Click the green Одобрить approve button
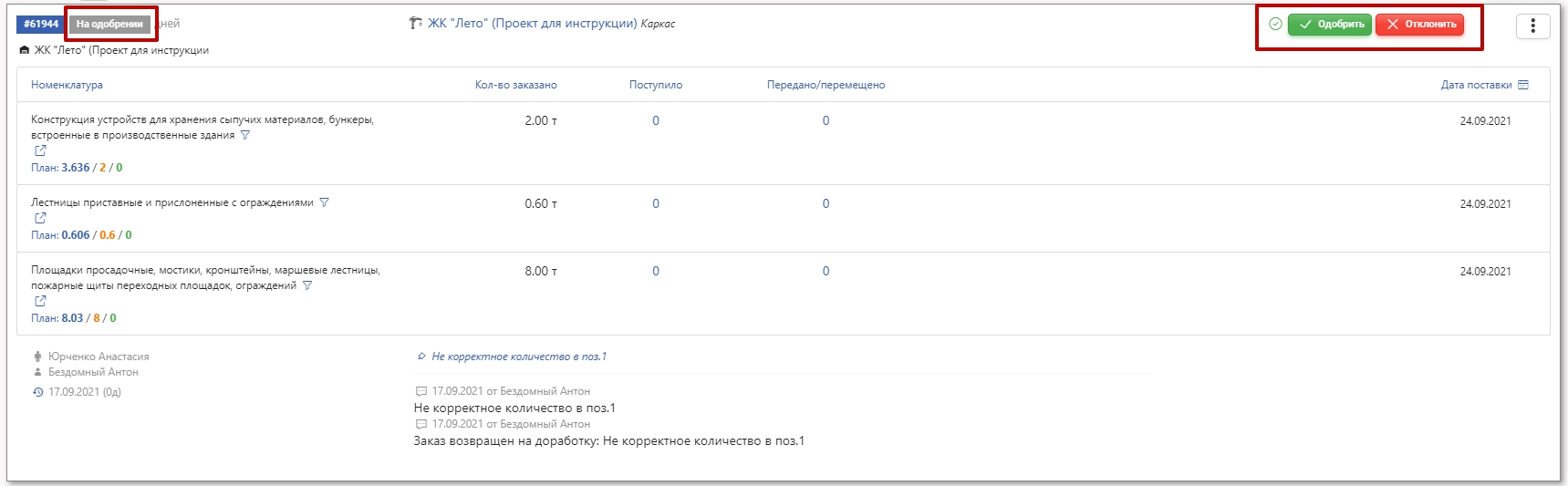This screenshot has height=486, width=1568. tap(1330, 25)
